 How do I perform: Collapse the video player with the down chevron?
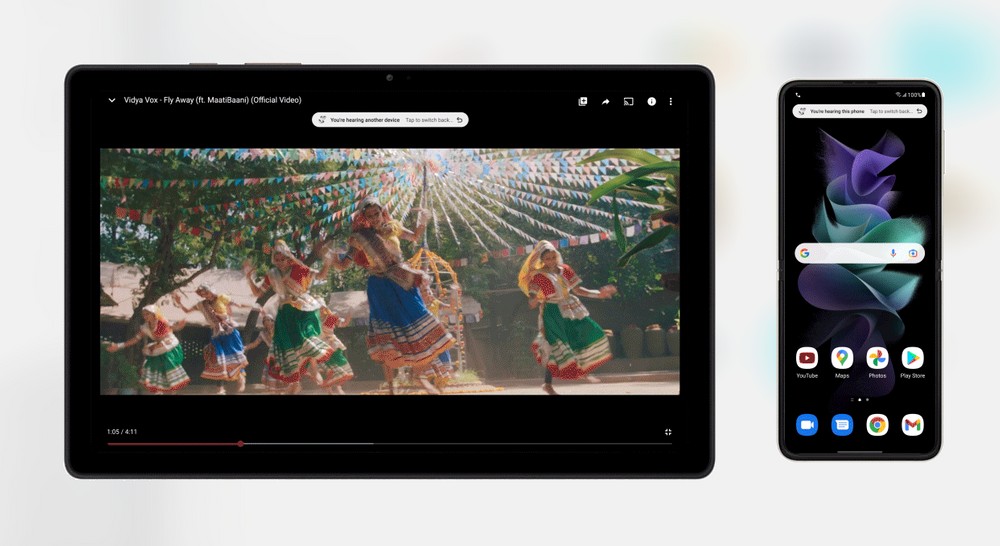tap(112, 100)
